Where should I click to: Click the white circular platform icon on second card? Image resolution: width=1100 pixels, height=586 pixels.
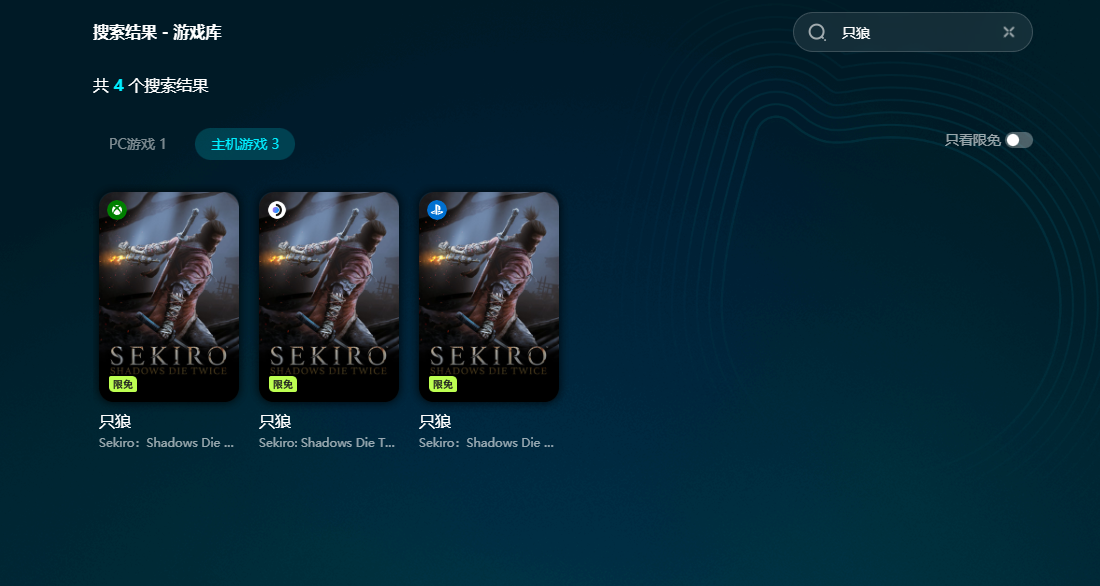[277, 210]
